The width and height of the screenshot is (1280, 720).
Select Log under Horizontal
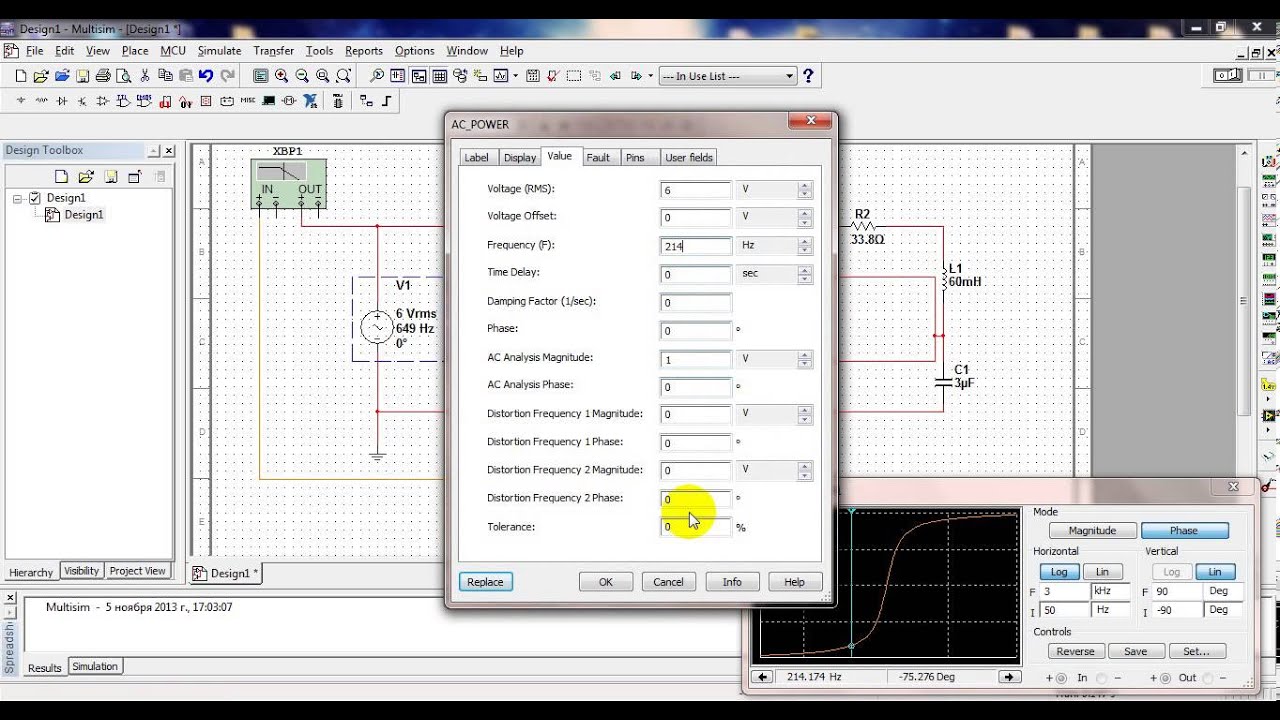point(1058,572)
